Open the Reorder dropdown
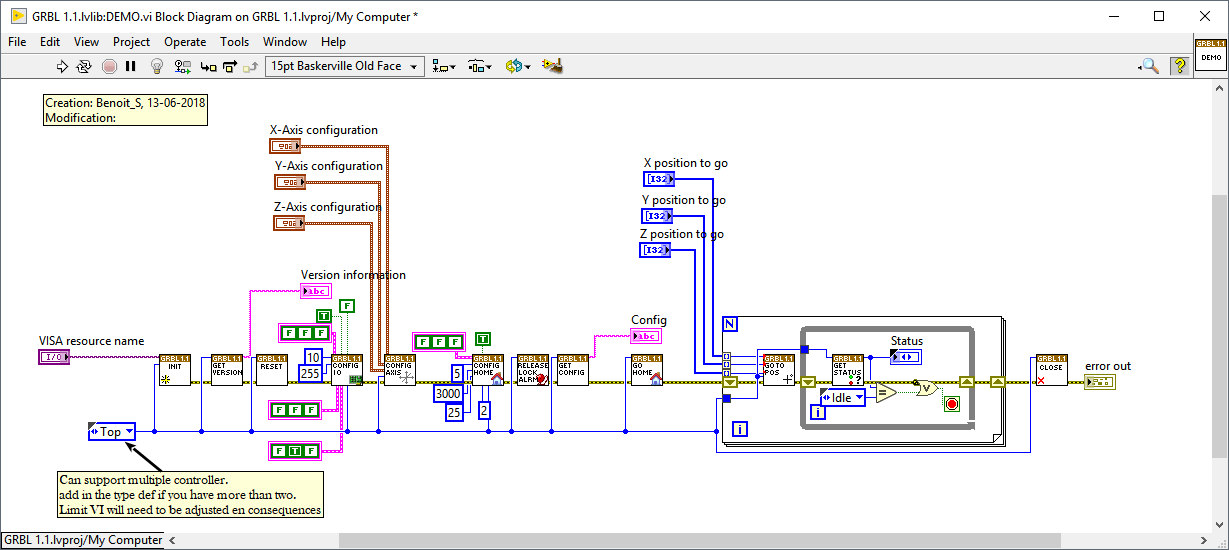 coord(517,66)
